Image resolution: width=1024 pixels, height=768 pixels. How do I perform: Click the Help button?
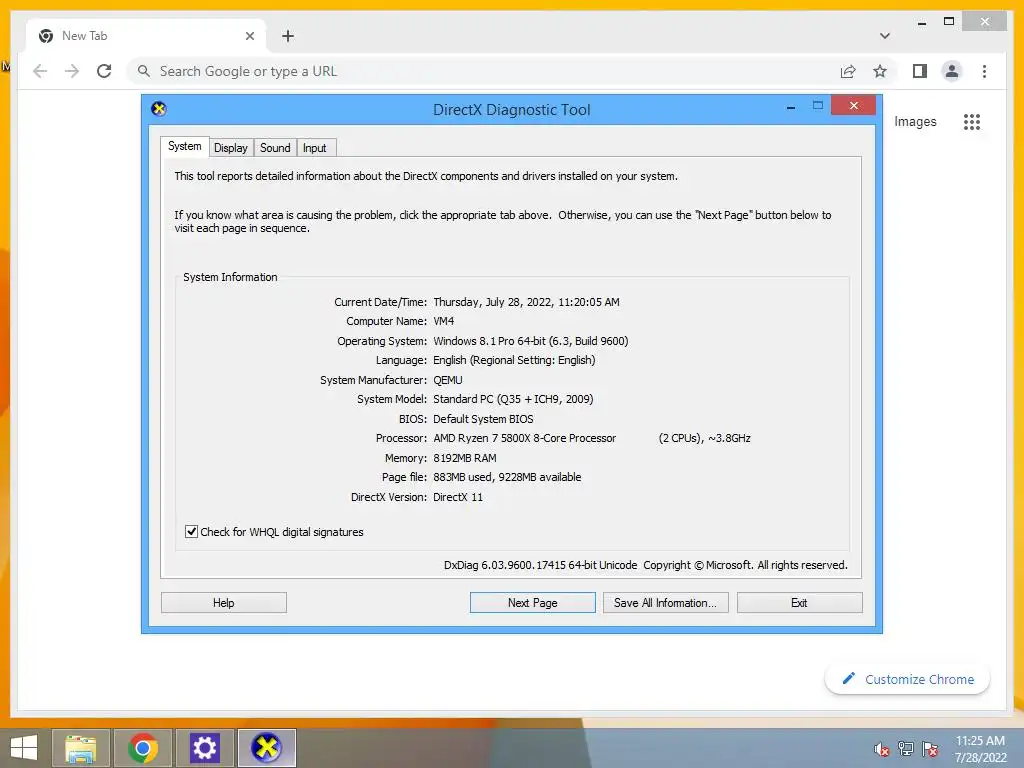point(223,603)
